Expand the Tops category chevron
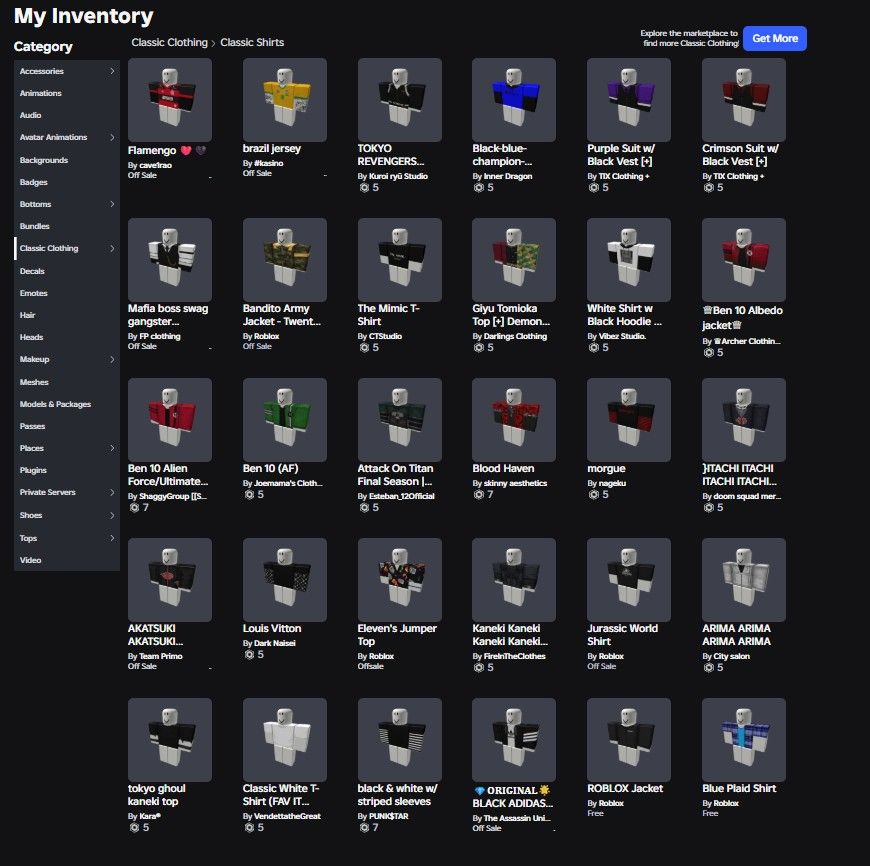The width and height of the screenshot is (870, 866). pos(112,538)
